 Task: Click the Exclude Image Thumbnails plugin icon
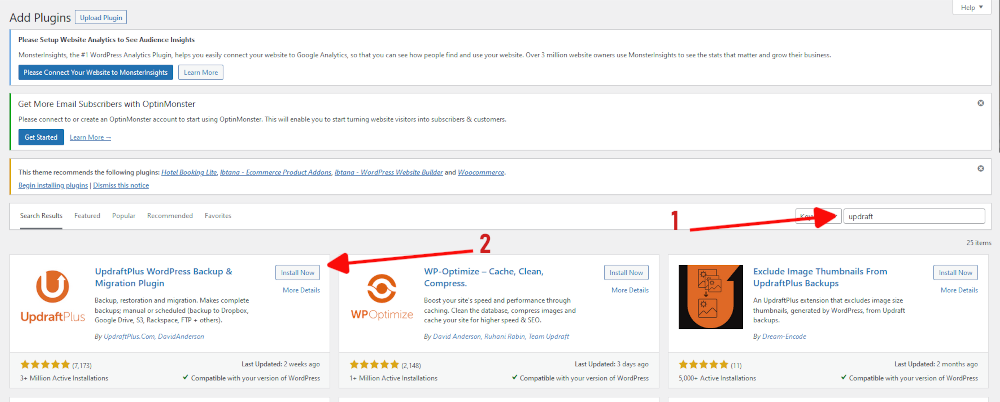(710, 297)
